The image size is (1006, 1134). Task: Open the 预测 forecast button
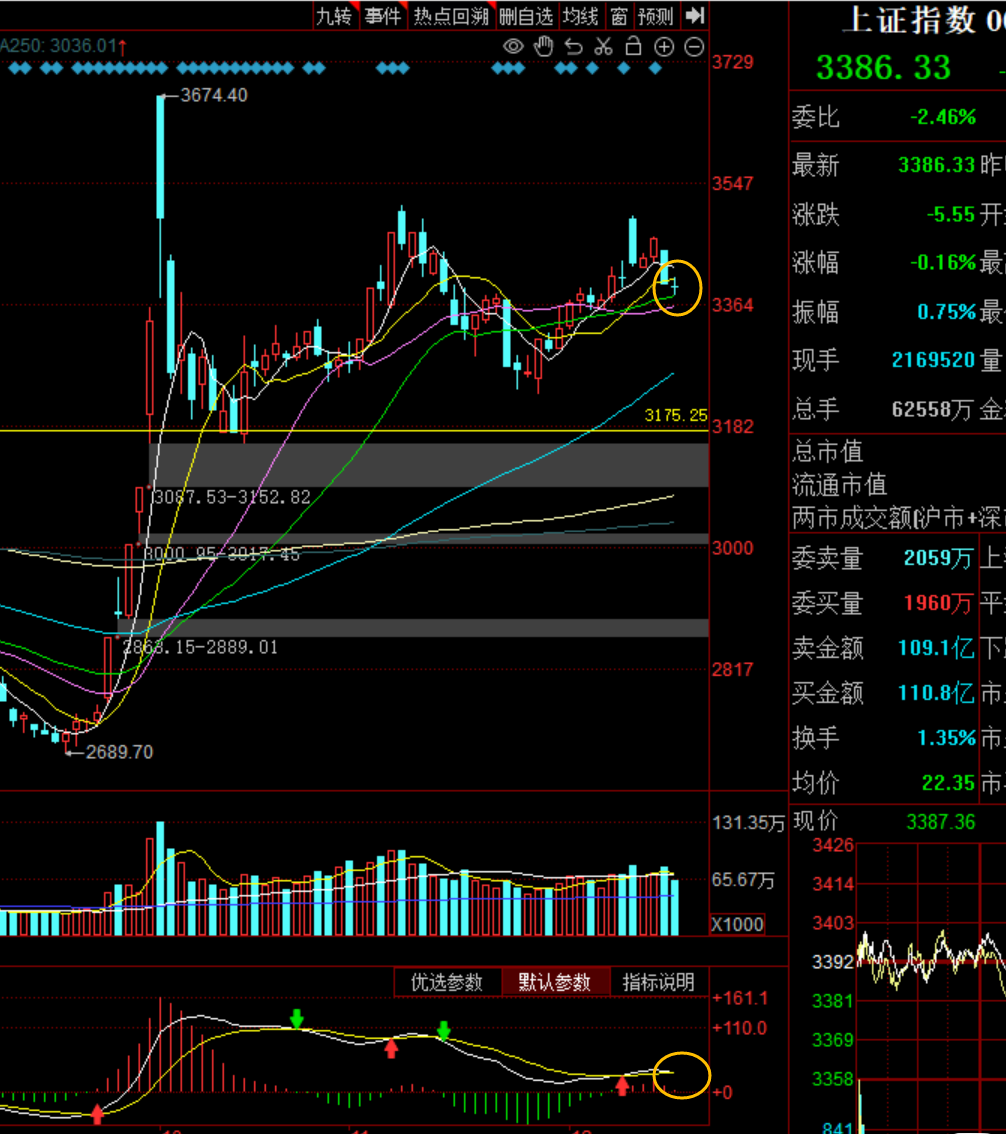point(656,16)
